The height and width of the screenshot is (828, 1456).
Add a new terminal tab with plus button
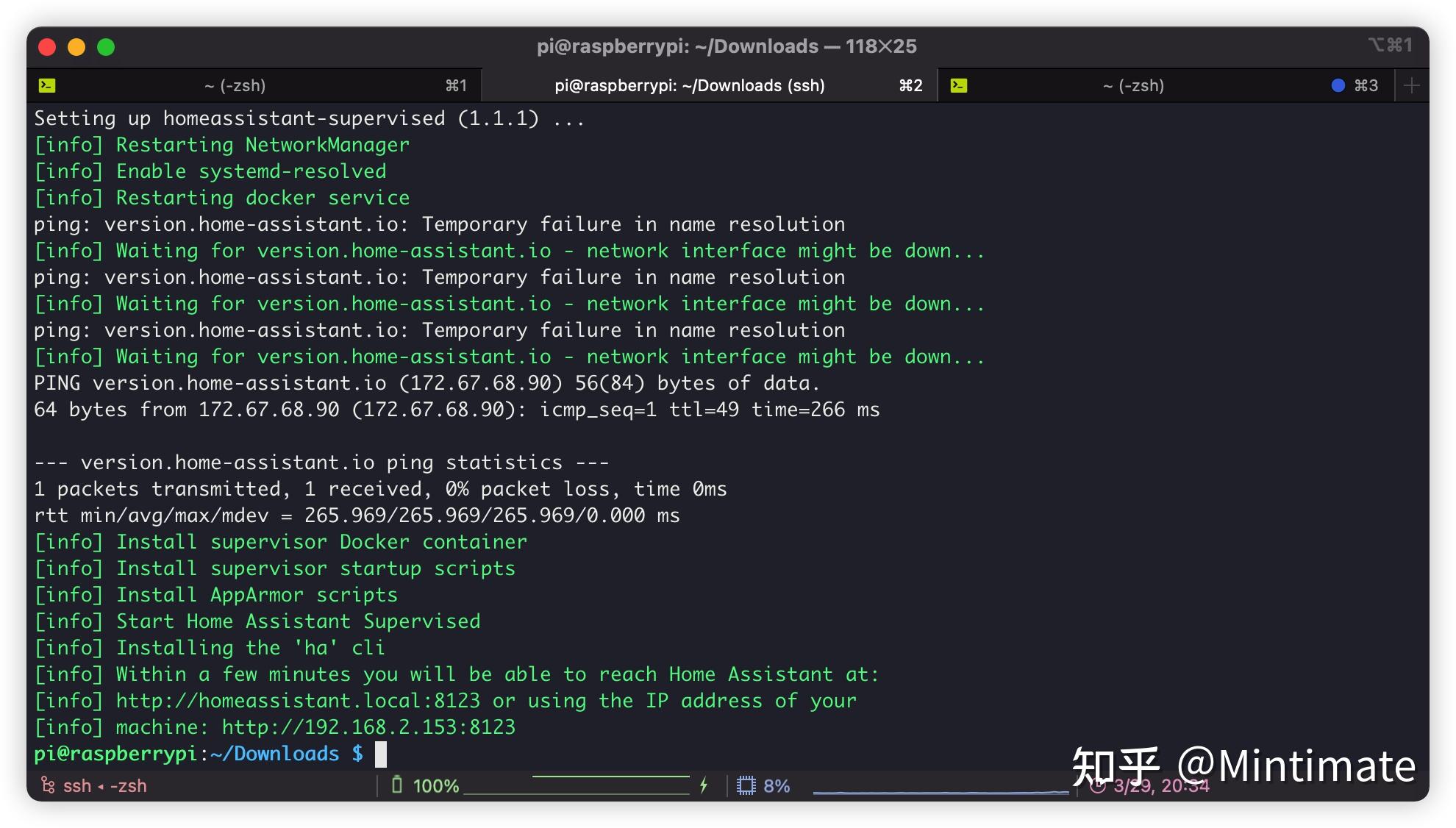click(x=1411, y=85)
